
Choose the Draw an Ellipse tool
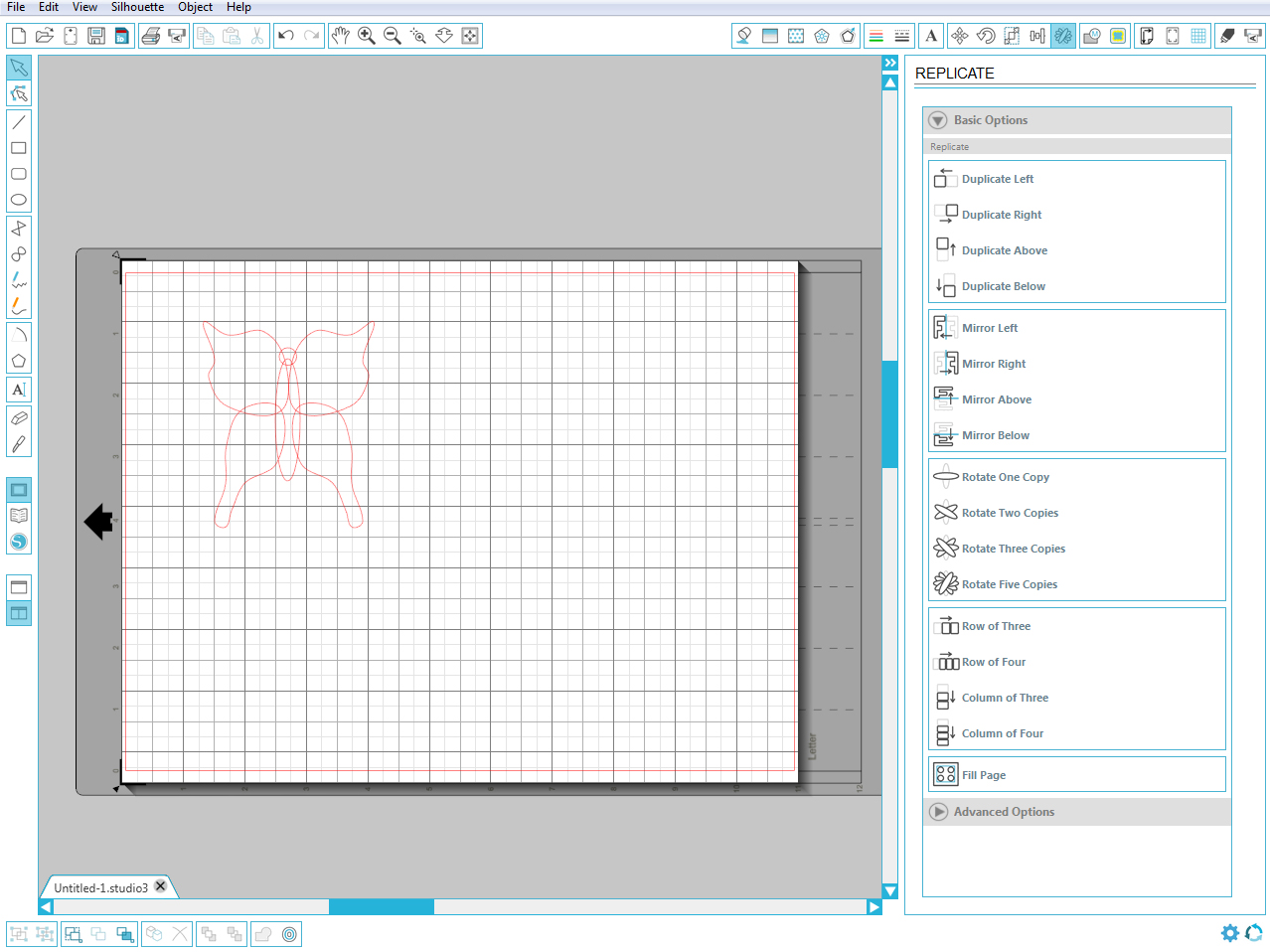(x=19, y=200)
